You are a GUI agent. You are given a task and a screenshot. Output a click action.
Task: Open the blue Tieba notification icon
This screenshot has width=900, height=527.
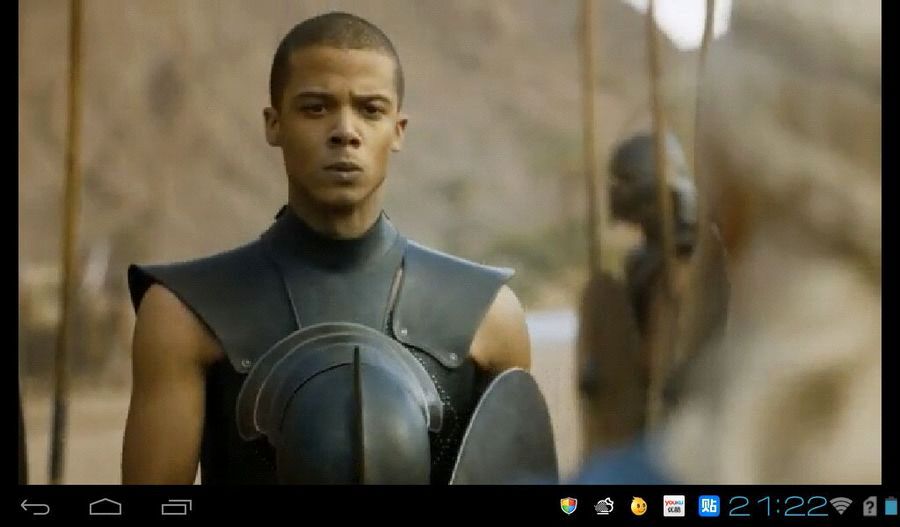tap(709, 506)
